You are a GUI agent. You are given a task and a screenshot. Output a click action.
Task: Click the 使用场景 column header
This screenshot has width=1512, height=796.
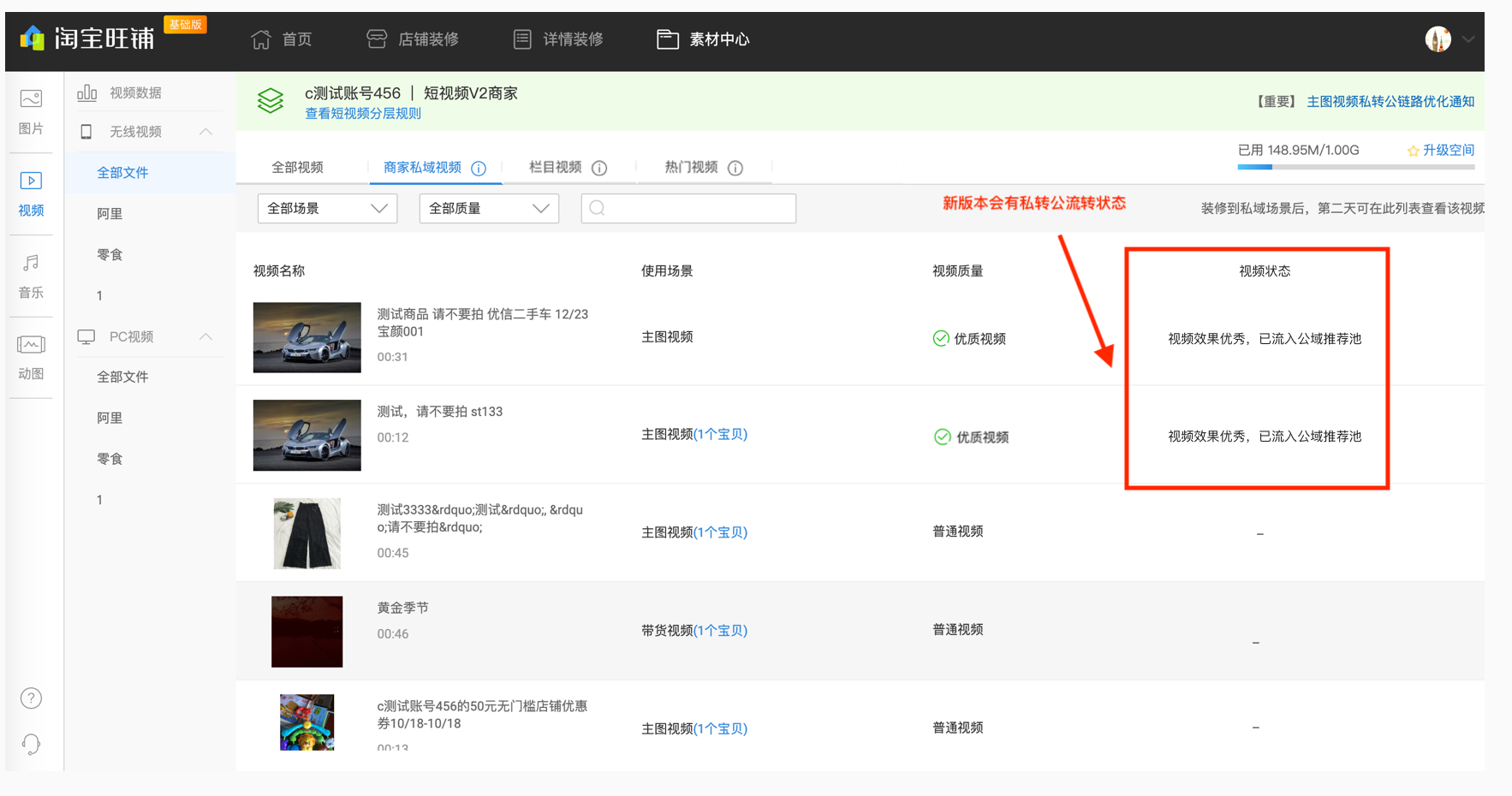coord(667,271)
